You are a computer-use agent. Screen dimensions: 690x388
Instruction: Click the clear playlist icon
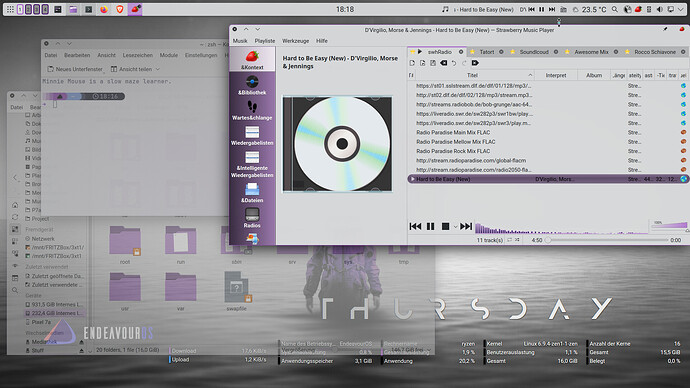tap(444, 63)
